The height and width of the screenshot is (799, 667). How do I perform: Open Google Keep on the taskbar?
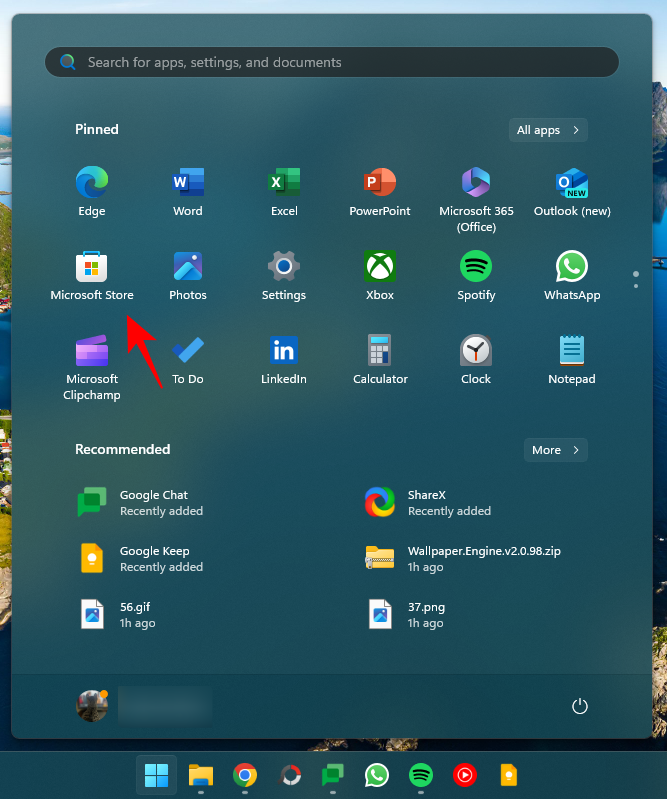509,776
